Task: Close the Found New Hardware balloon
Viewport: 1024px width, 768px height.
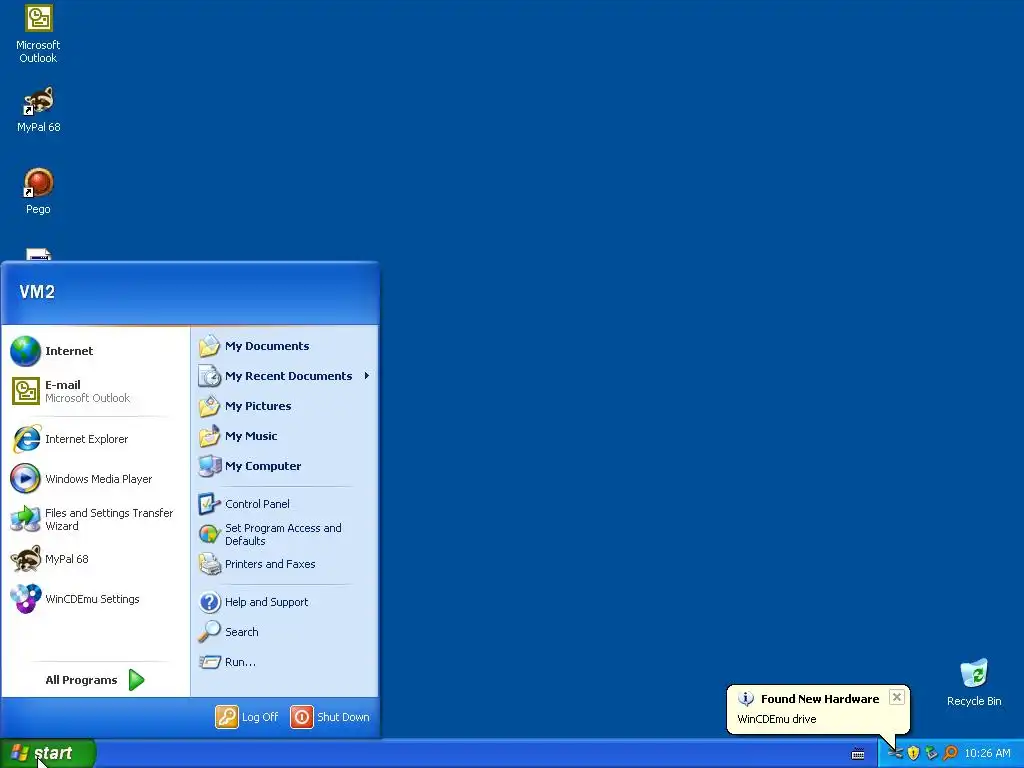Action: tap(897, 697)
